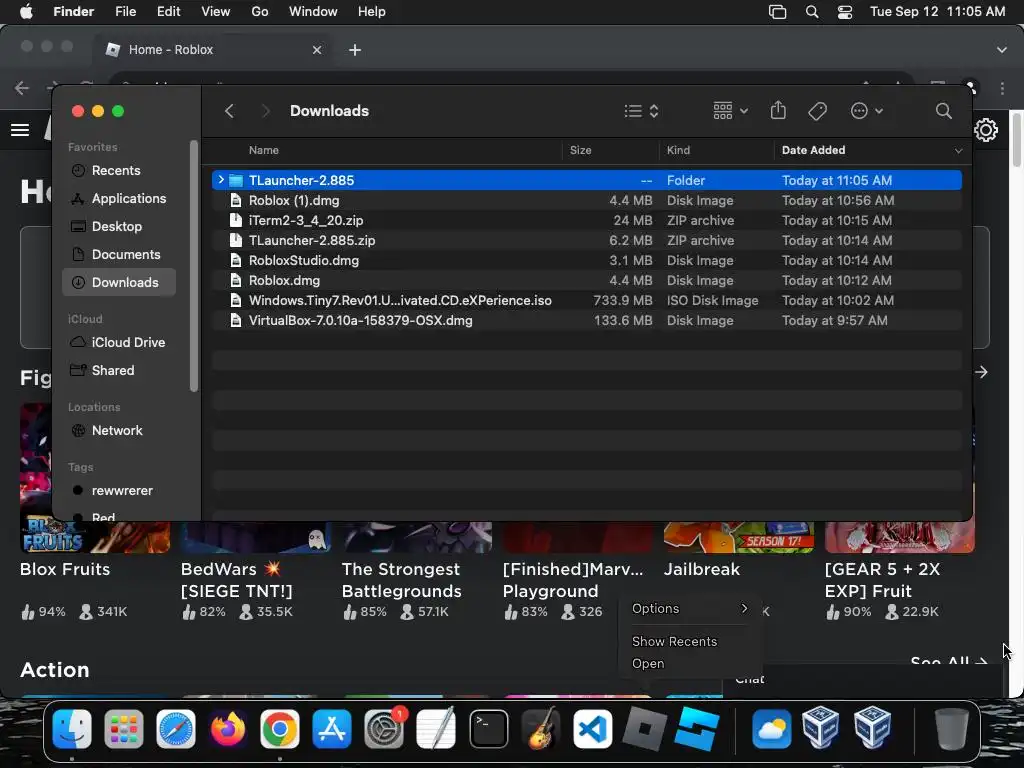This screenshot has width=1024, height=768.
Task: Open Downloads in Finder sidebar
Action: pyautogui.click(x=119, y=283)
